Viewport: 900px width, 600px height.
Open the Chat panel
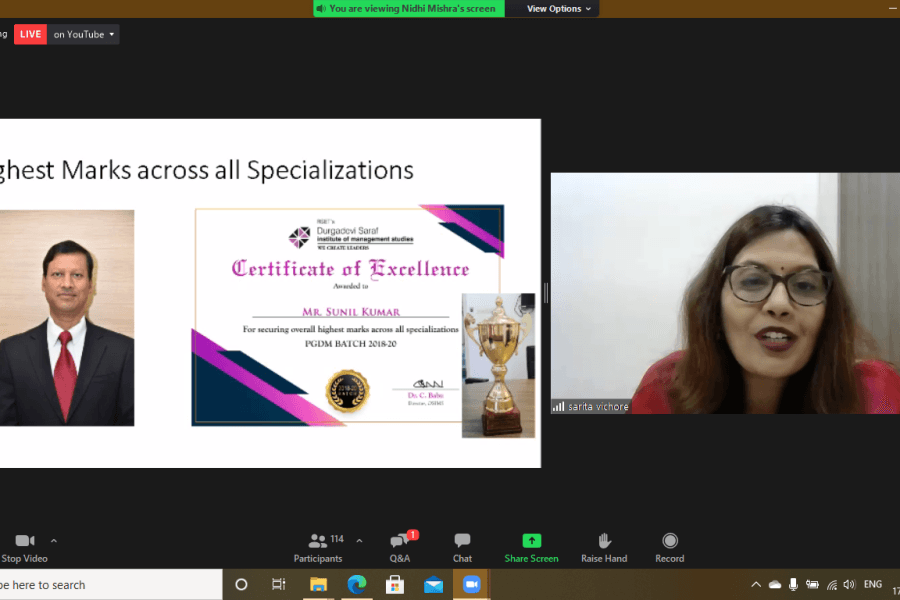462,548
